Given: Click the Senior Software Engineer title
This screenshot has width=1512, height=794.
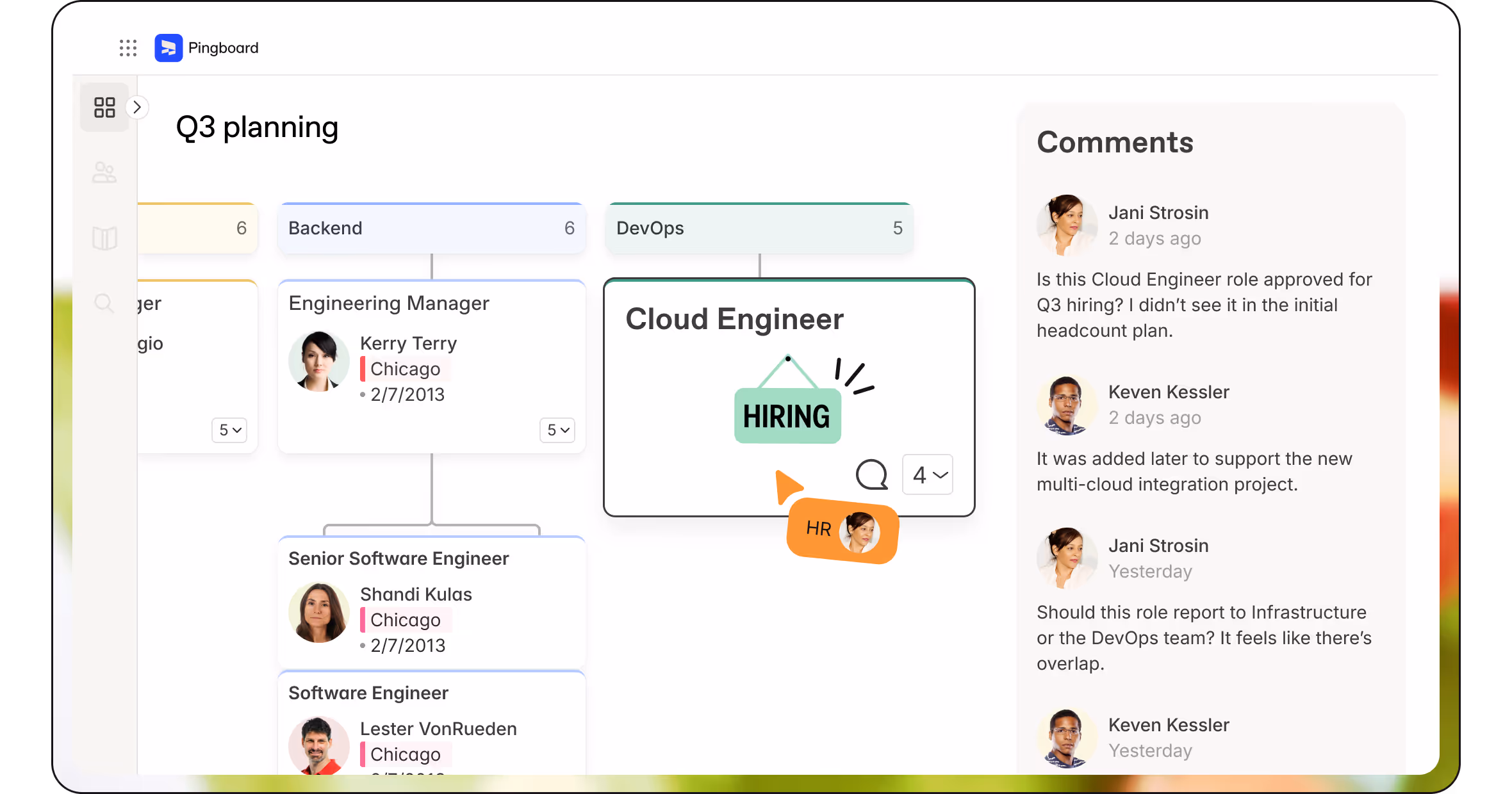Looking at the screenshot, I should (x=399, y=558).
